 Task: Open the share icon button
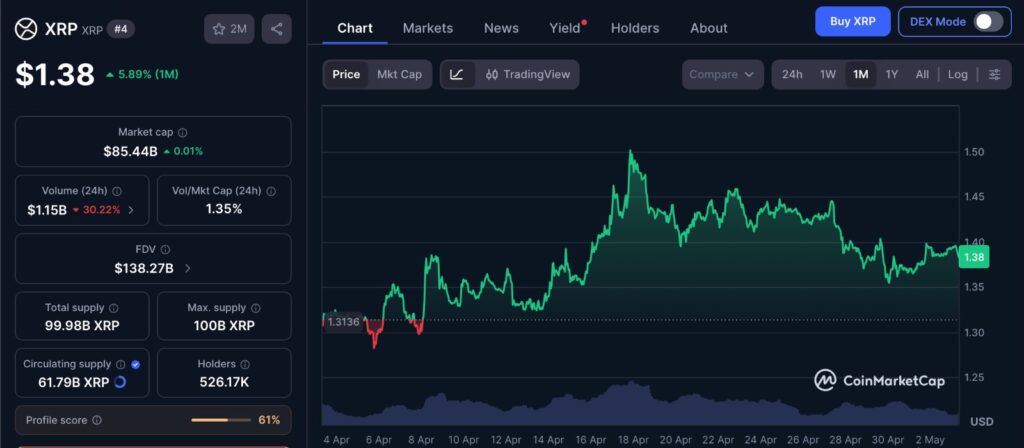click(x=276, y=29)
